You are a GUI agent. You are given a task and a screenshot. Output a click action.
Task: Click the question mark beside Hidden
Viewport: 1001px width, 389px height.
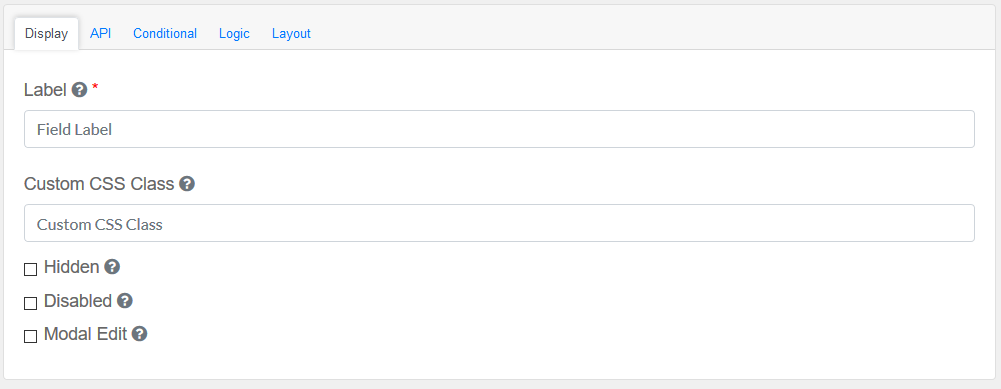coord(112,267)
